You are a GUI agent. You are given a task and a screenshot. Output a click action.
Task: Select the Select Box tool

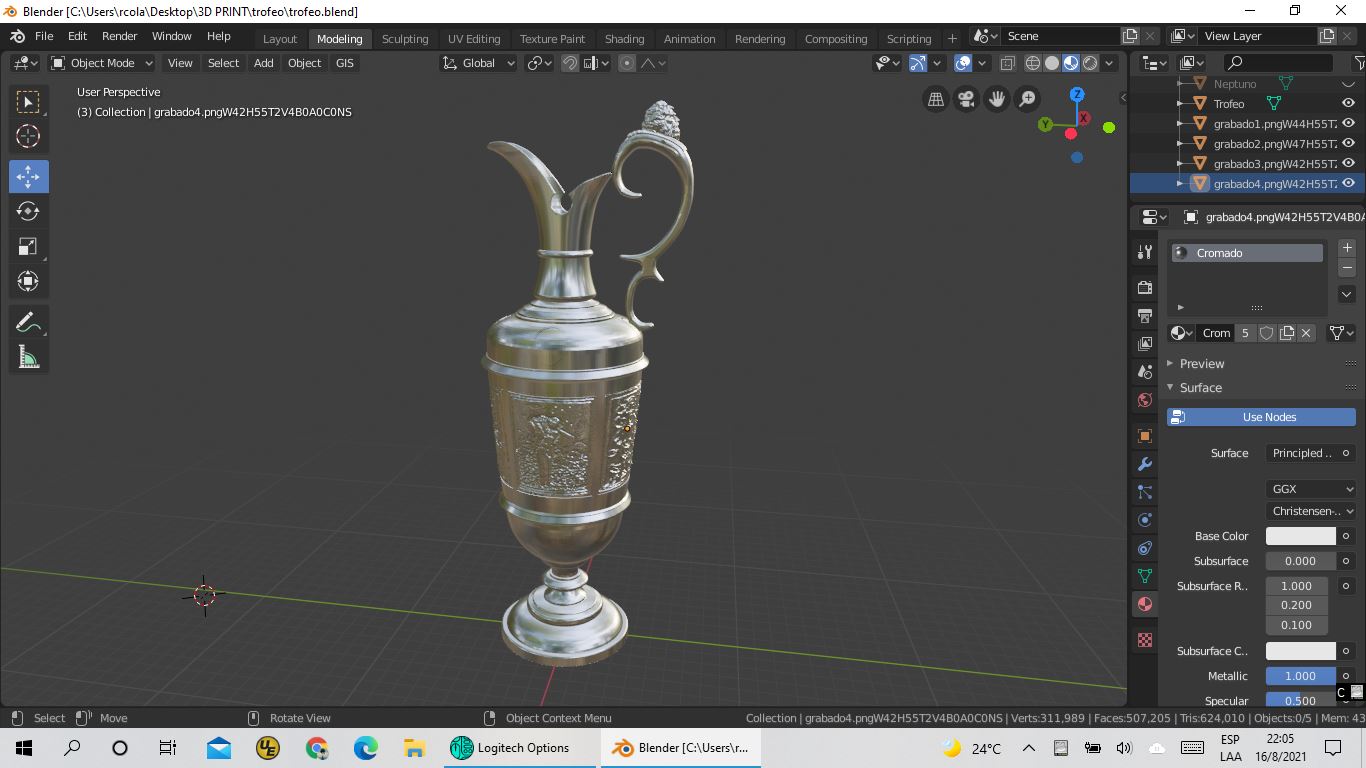(28, 102)
